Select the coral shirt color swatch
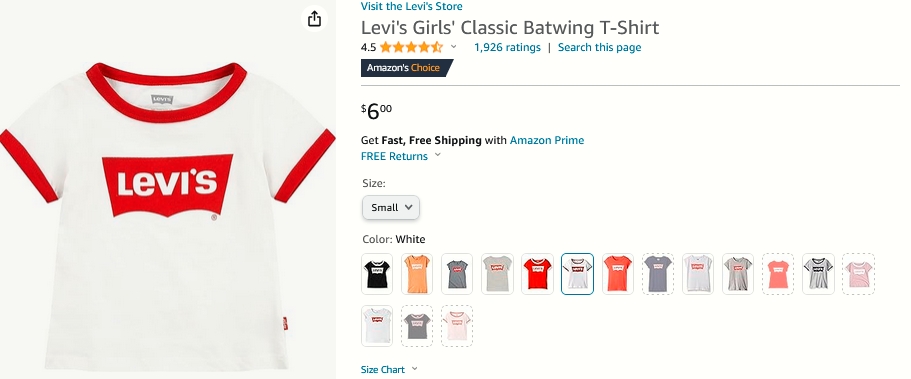911x379 pixels. [618, 274]
